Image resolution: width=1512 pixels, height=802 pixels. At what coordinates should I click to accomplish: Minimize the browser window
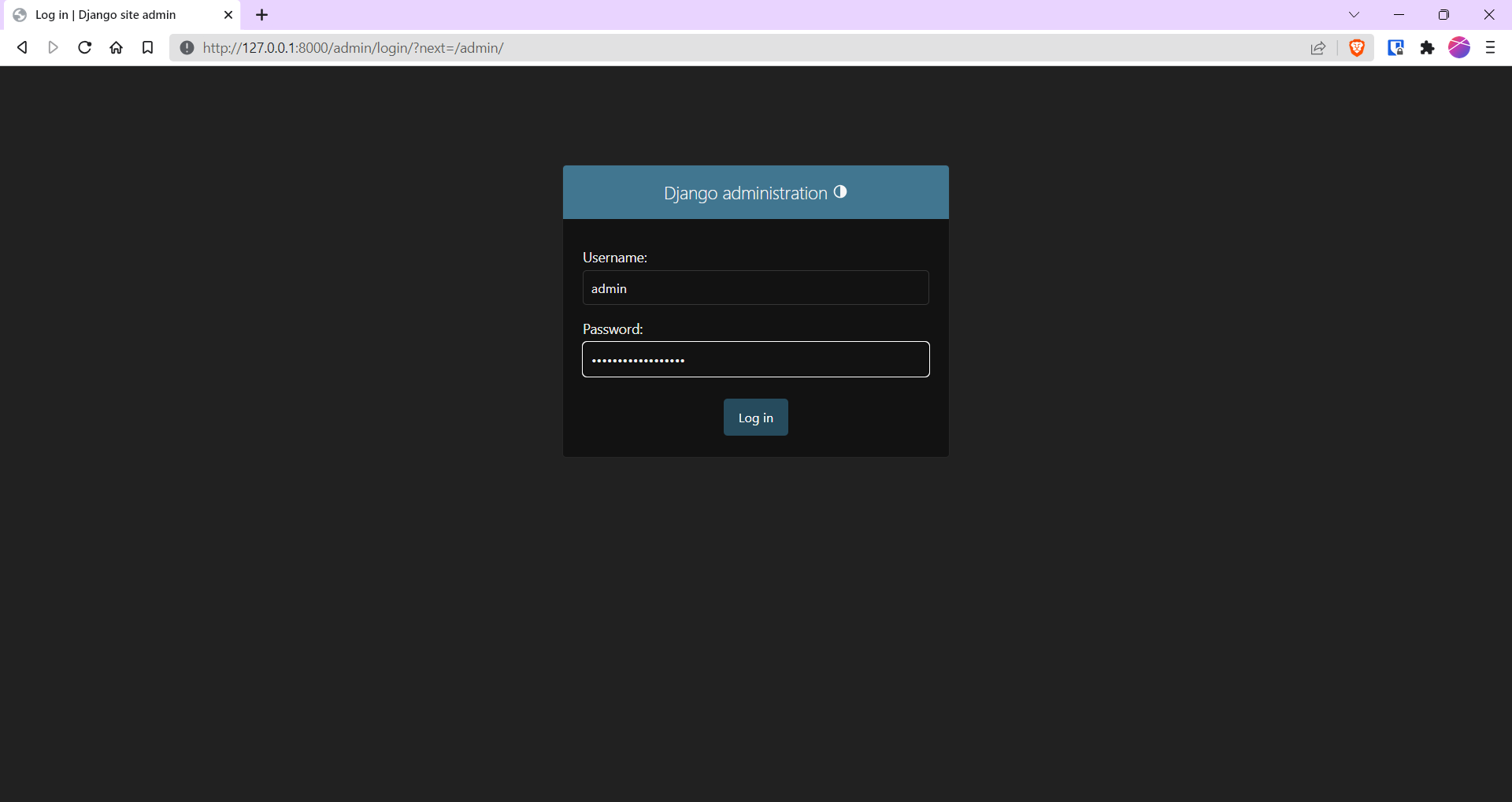point(1399,15)
